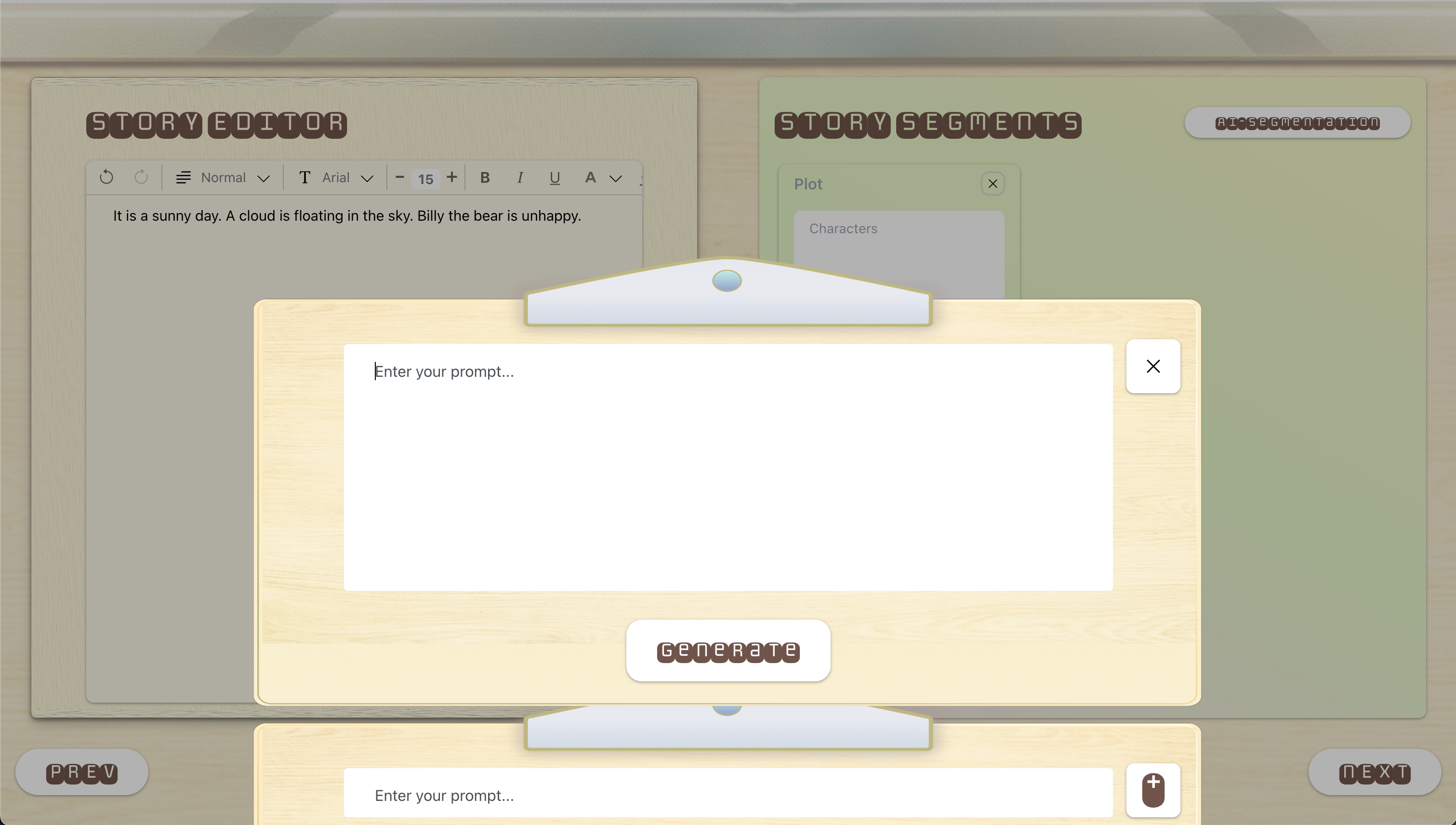Screen dimensions: 1456x825
Task: Close the prompt dialog with X button
Action: pos(1153,366)
